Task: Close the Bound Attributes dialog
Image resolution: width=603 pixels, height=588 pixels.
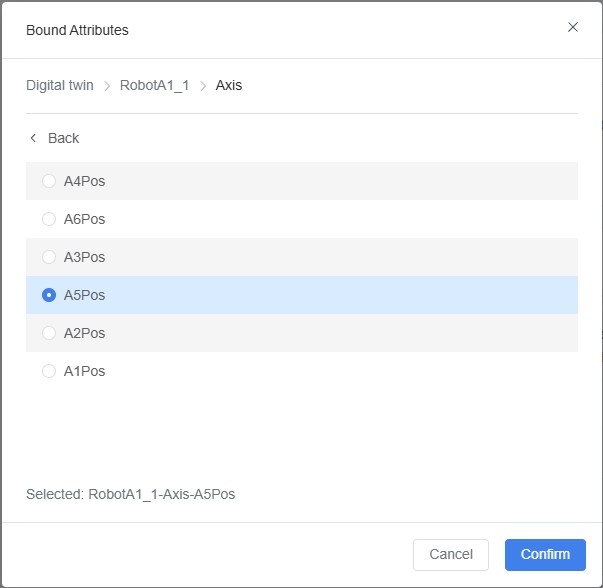Action: (x=573, y=28)
